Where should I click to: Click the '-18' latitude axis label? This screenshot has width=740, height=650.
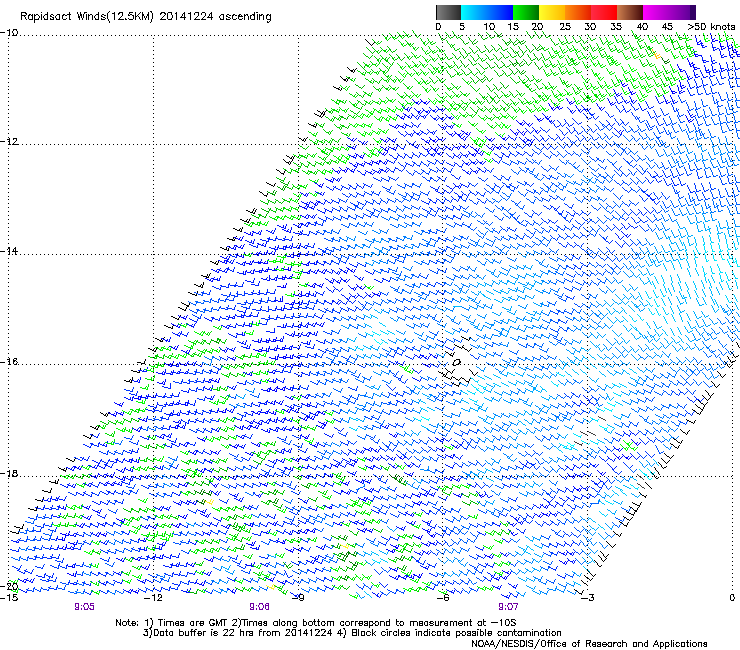9,473
